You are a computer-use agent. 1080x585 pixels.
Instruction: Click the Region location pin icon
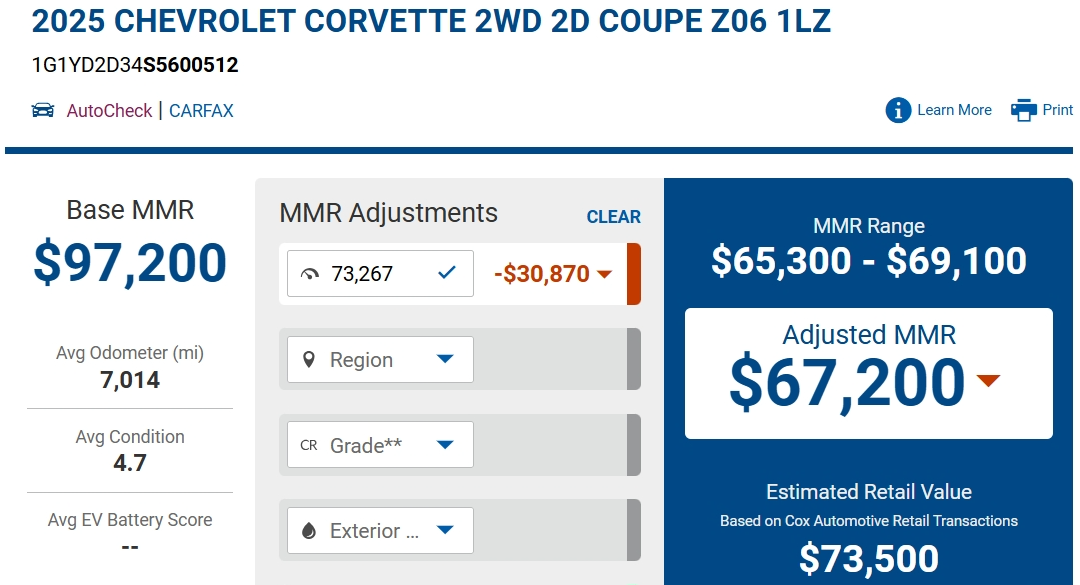click(309, 359)
